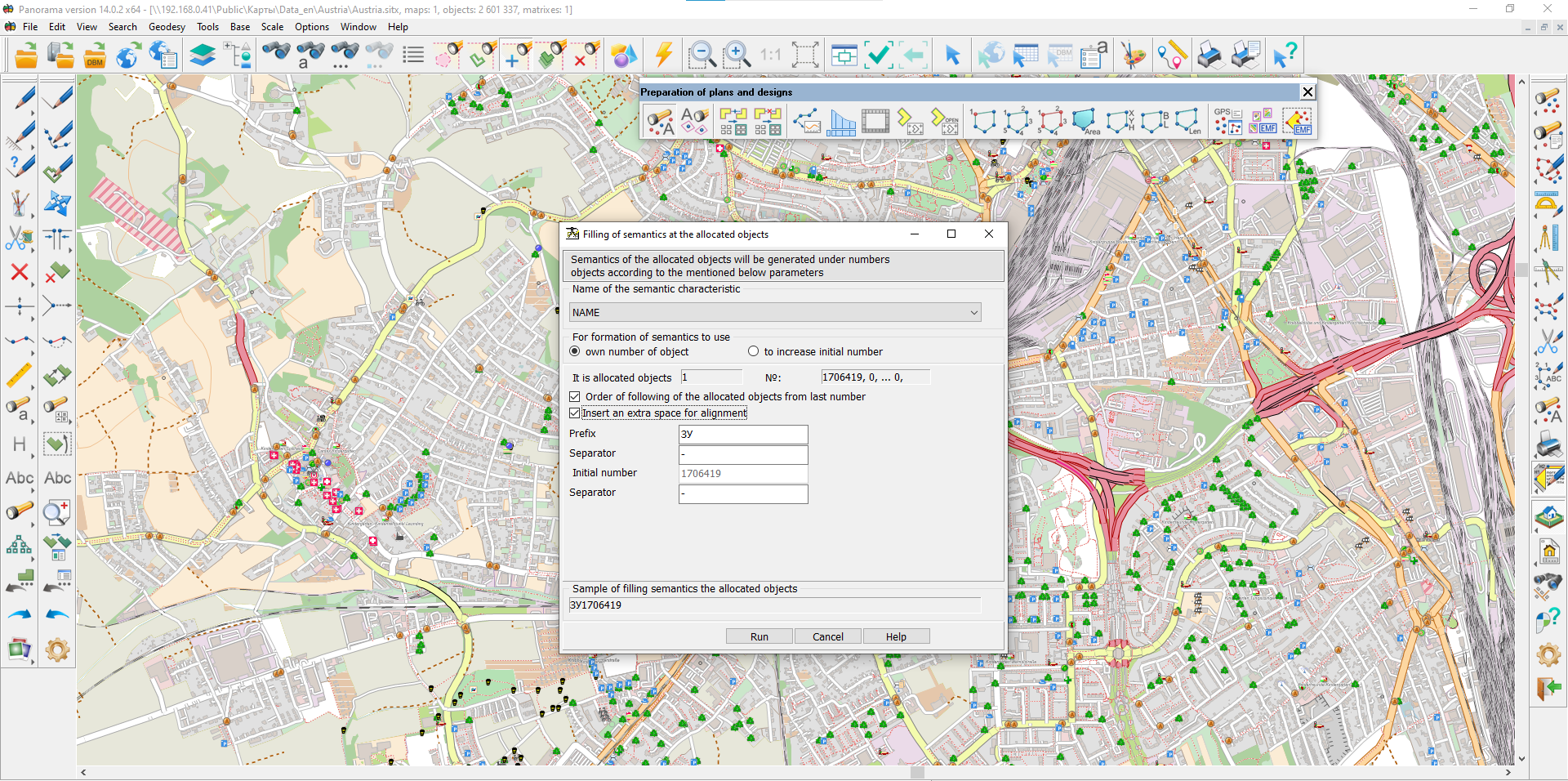Viewport: 1568px width, 781px height.
Task: Click the GPS points icon
Action: point(1227,122)
